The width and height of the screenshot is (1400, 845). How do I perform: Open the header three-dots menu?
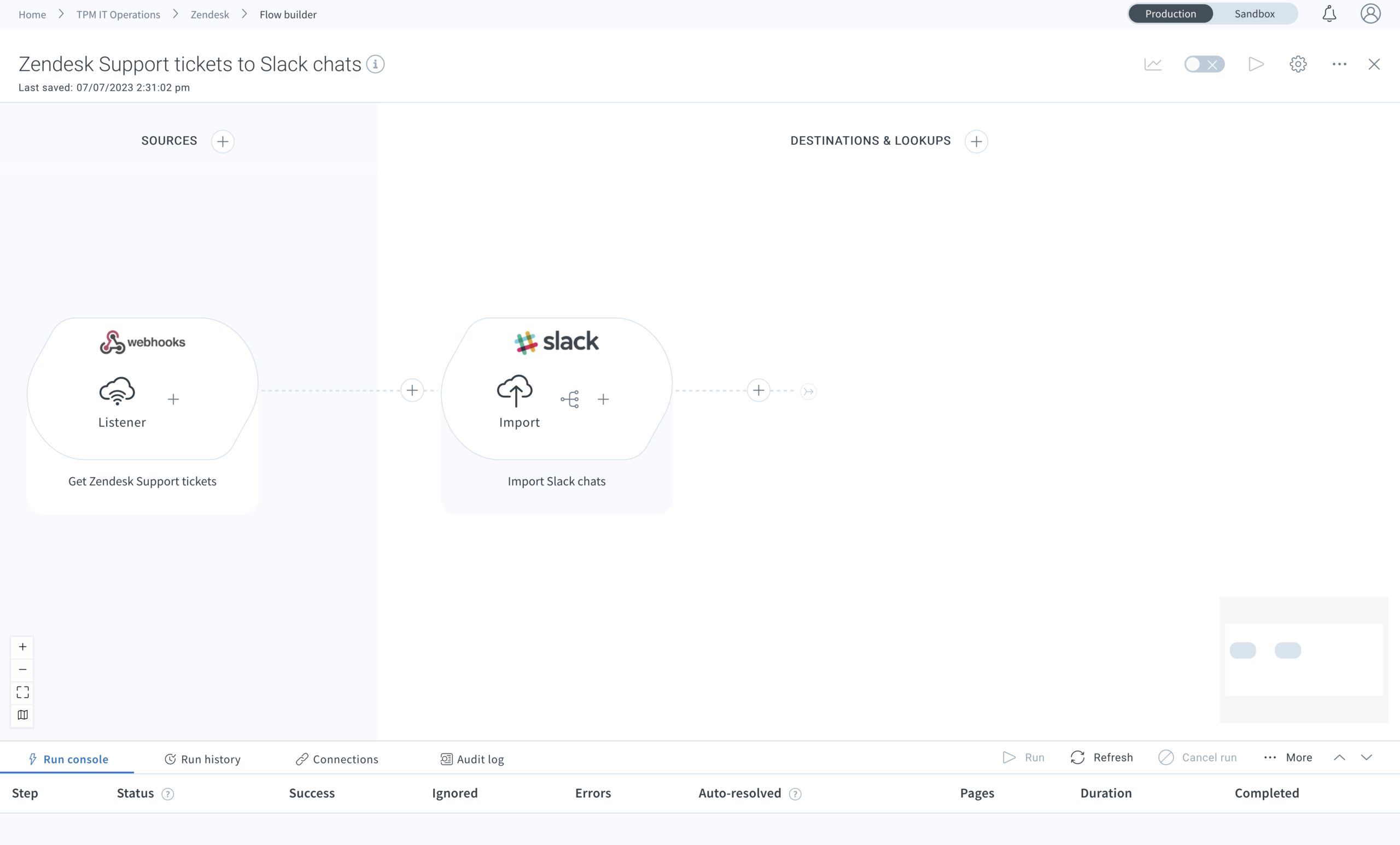pos(1339,64)
